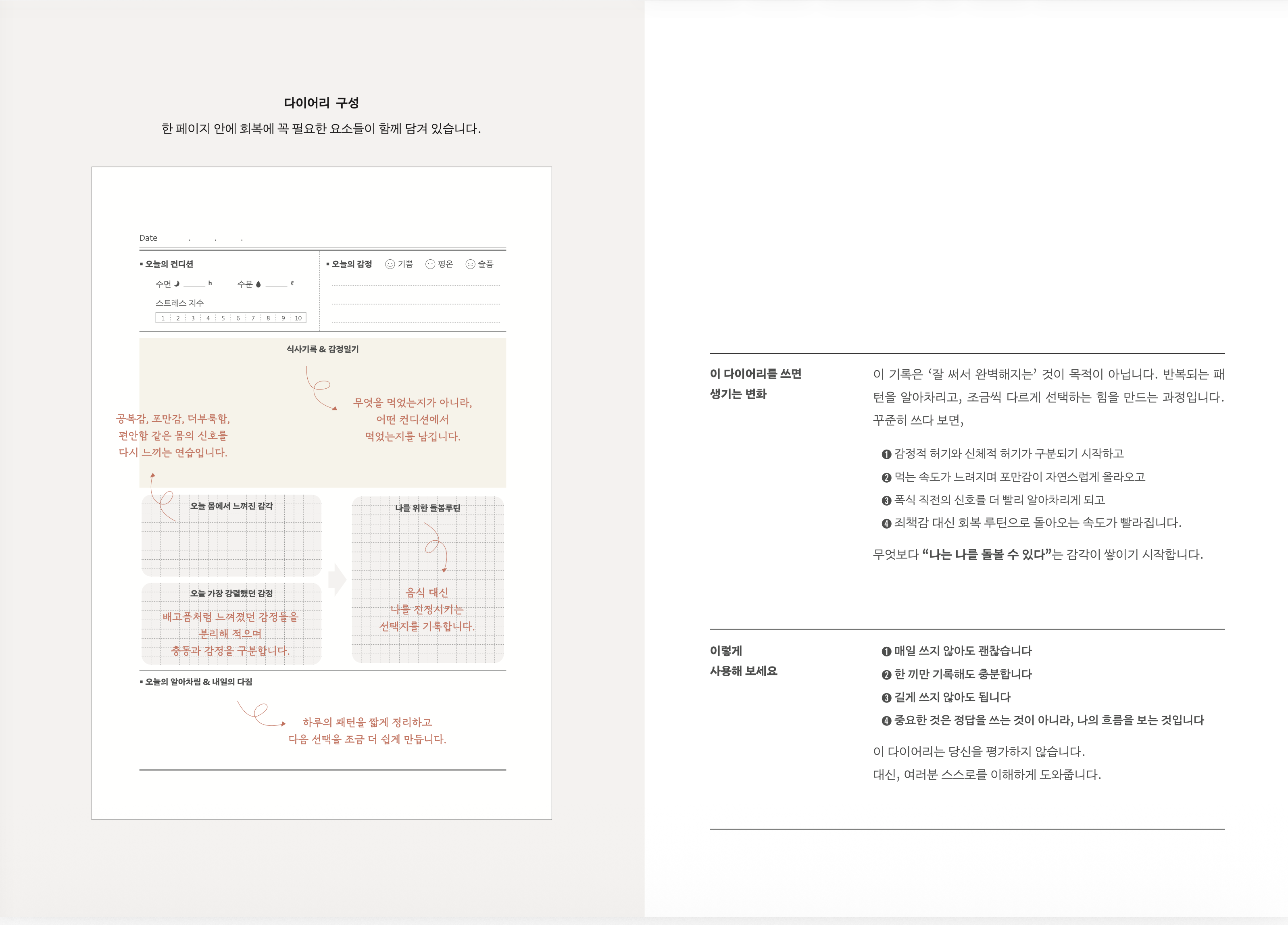Click the 스트레스 지수 label
This screenshot has width=1288, height=925.
(x=179, y=303)
